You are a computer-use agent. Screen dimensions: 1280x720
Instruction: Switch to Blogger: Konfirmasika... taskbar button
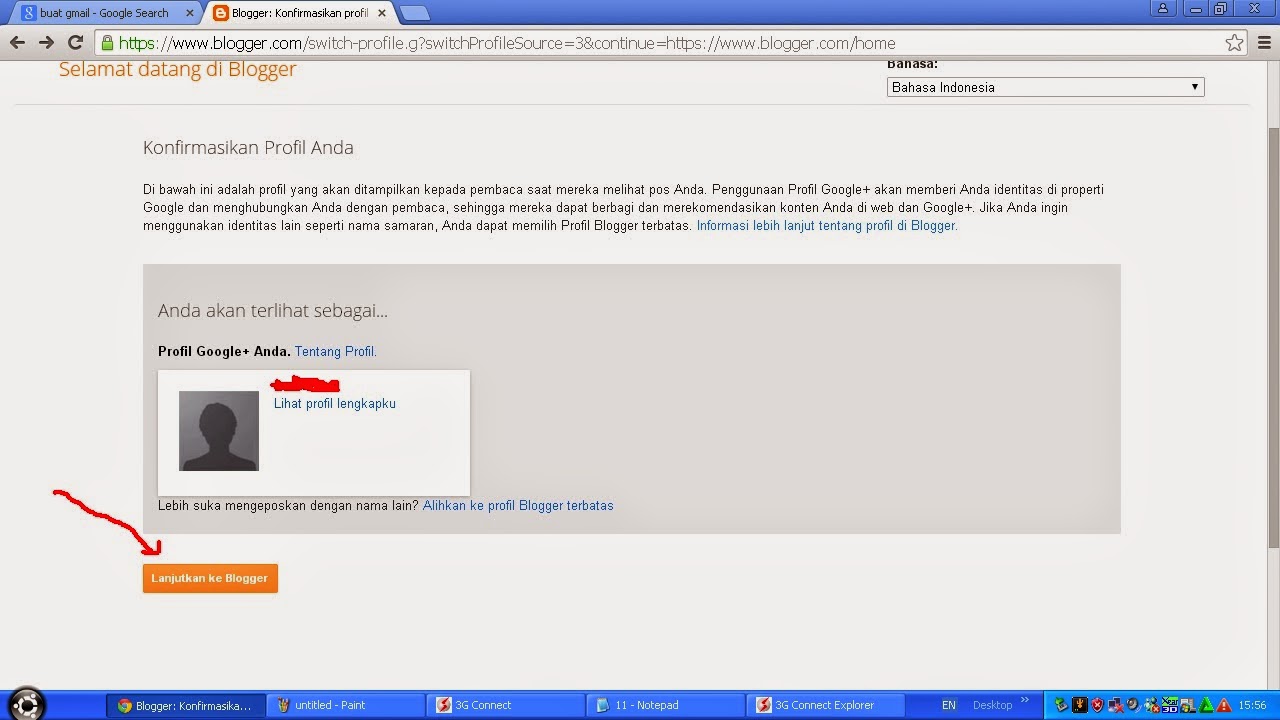(186, 705)
